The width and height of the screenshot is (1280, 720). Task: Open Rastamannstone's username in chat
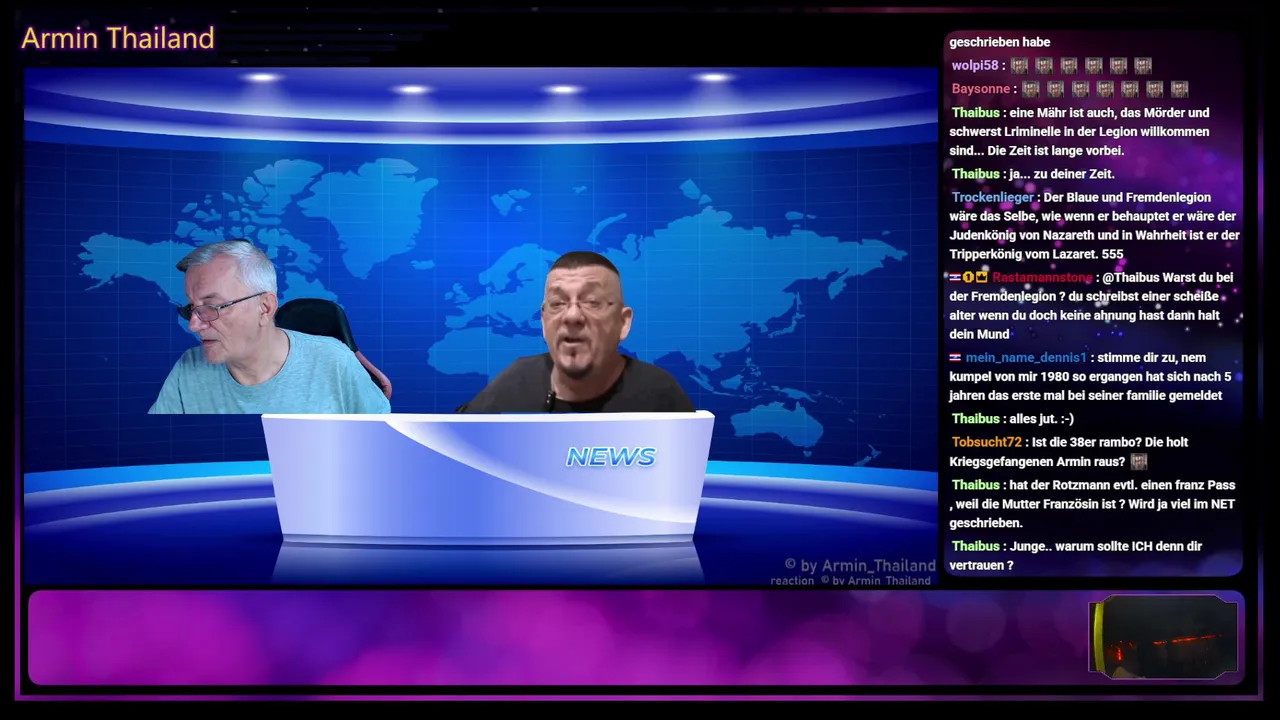[1042, 277]
